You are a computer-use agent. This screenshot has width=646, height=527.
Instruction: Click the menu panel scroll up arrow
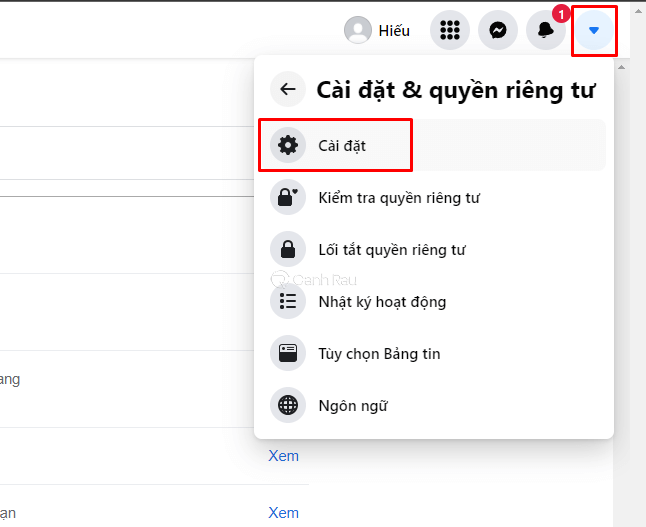pyautogui.click(x=621, y=67)
